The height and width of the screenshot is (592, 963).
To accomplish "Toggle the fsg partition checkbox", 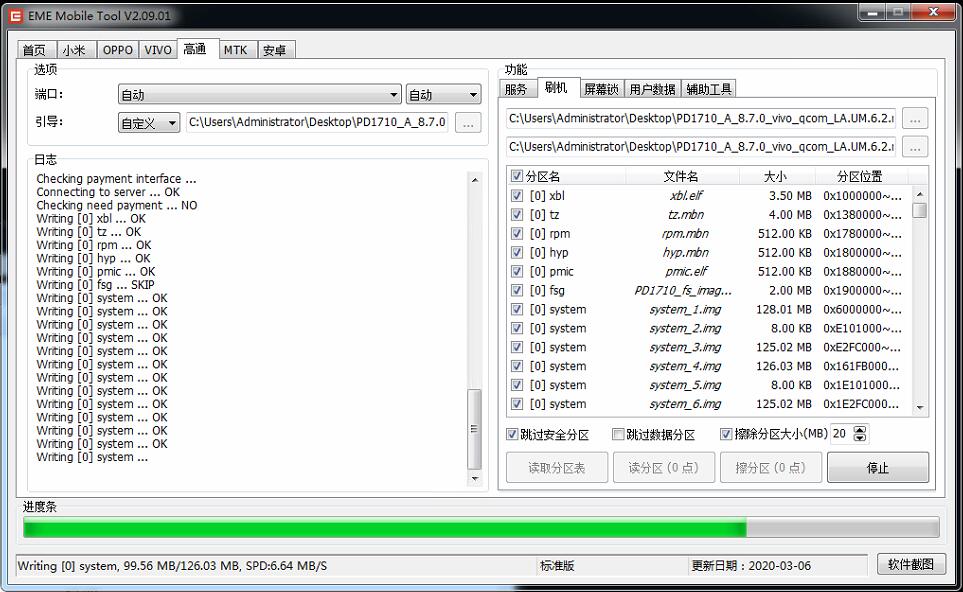I will (x=517, y=290).
